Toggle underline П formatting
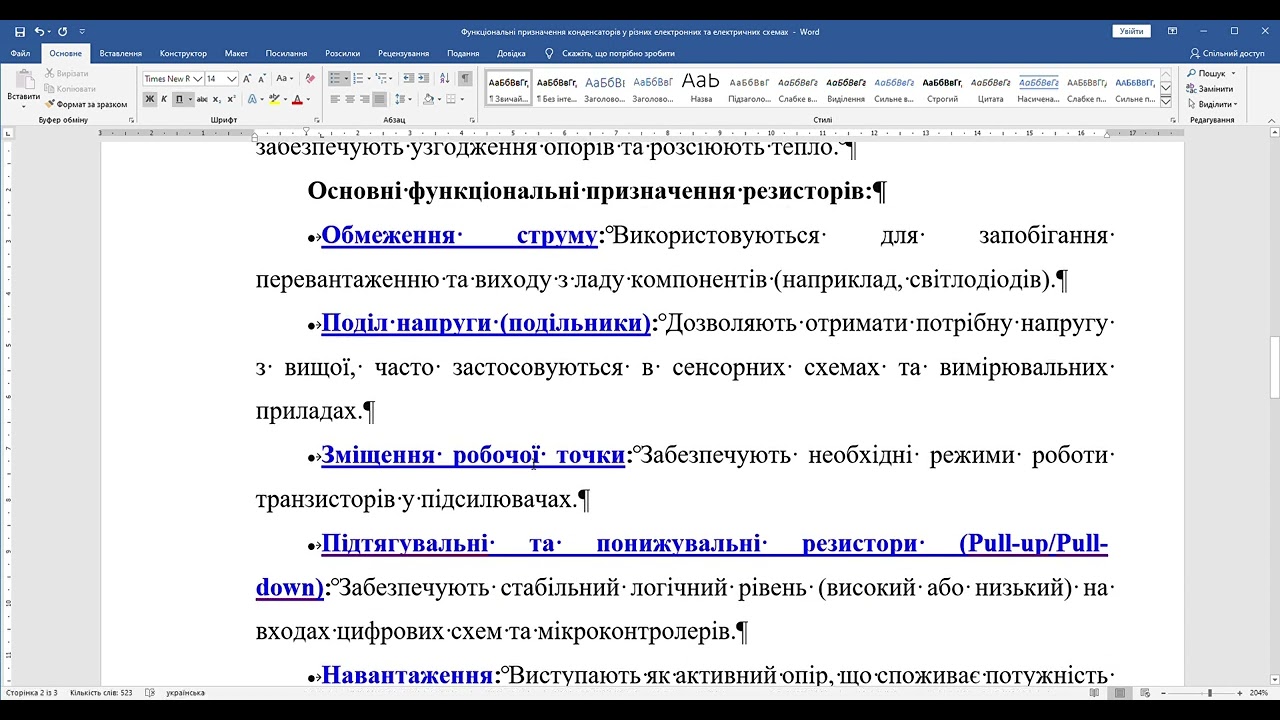The height and width of the screenshot is (720, 1280). click(x=179, y=99)
